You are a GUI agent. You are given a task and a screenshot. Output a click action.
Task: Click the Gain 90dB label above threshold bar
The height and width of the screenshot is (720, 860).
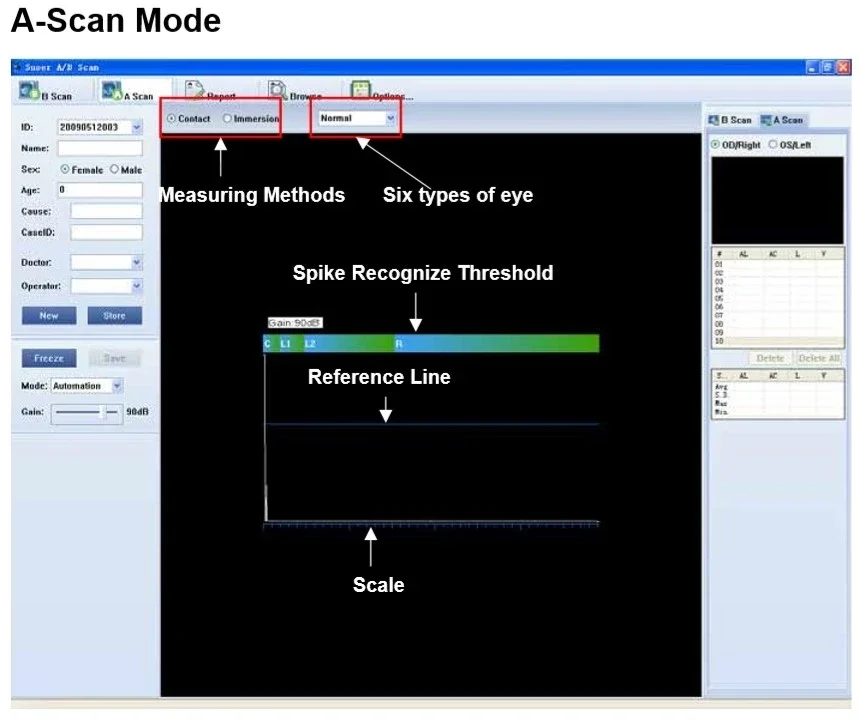click(x=295, y=323)
